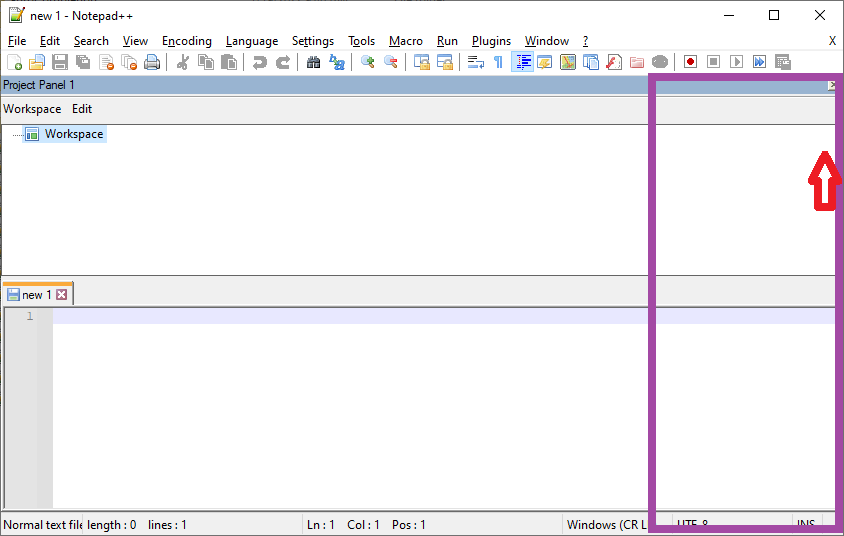Open the Function List panel icon
The width and height of the screenshot is (844, 536).
[x=614, y=62]
